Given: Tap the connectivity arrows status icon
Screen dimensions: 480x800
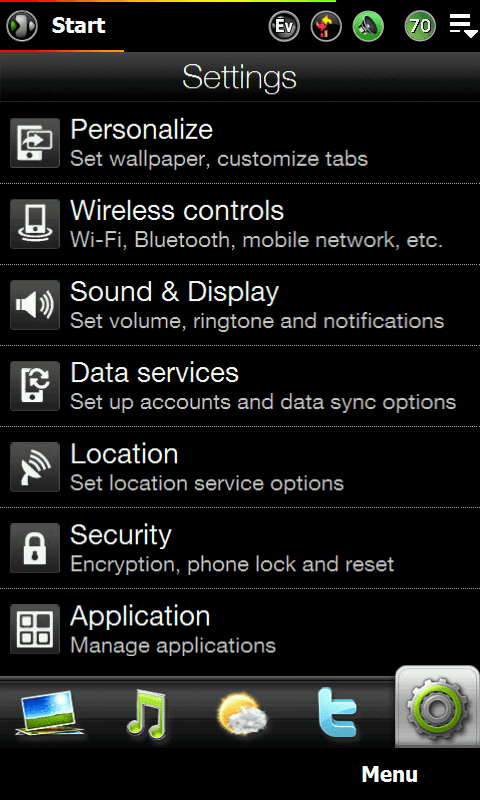Looking at the screenshot, I should click(x=326, y=26).
